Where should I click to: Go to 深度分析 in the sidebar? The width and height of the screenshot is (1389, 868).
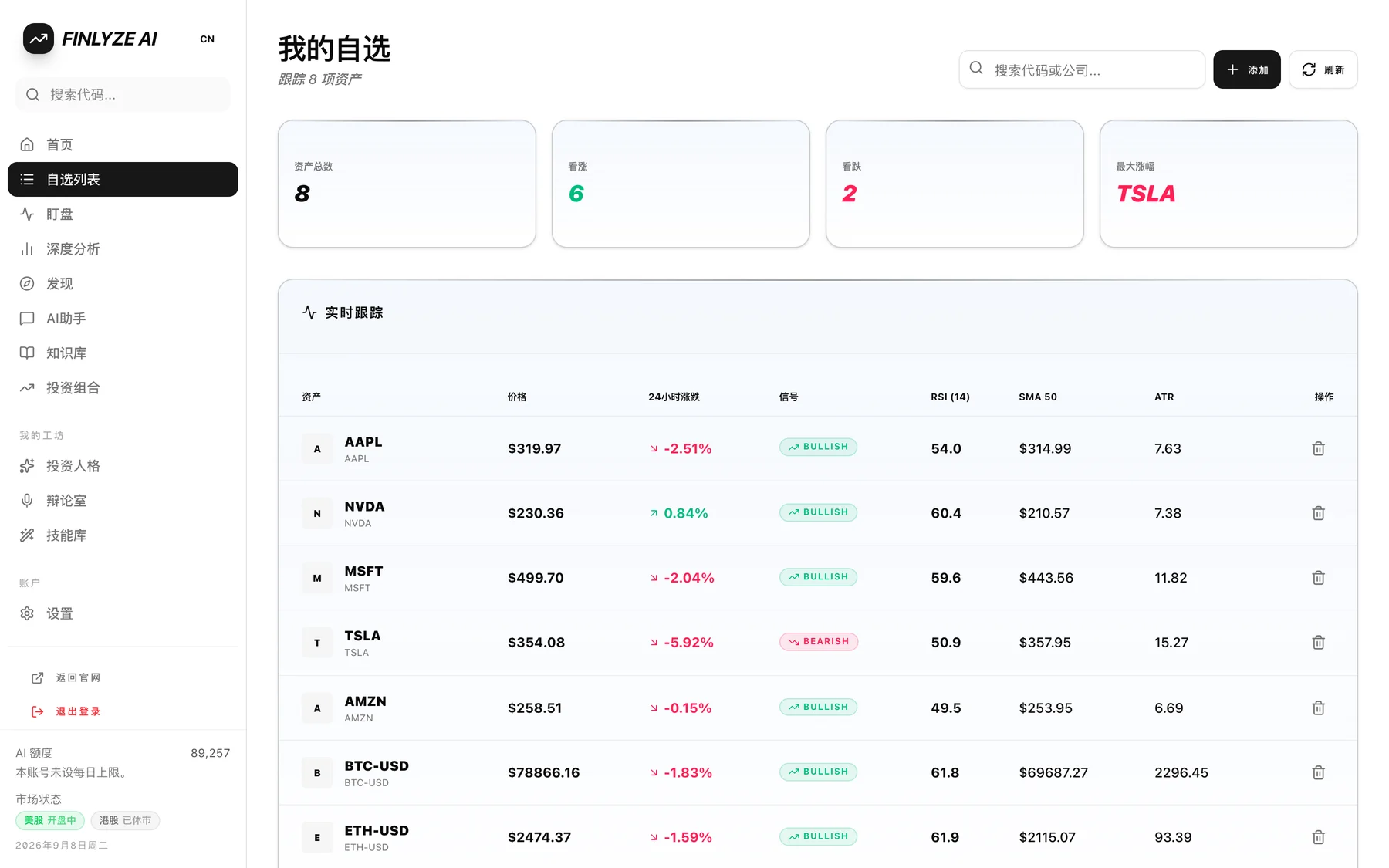click(x=123, y=248)
